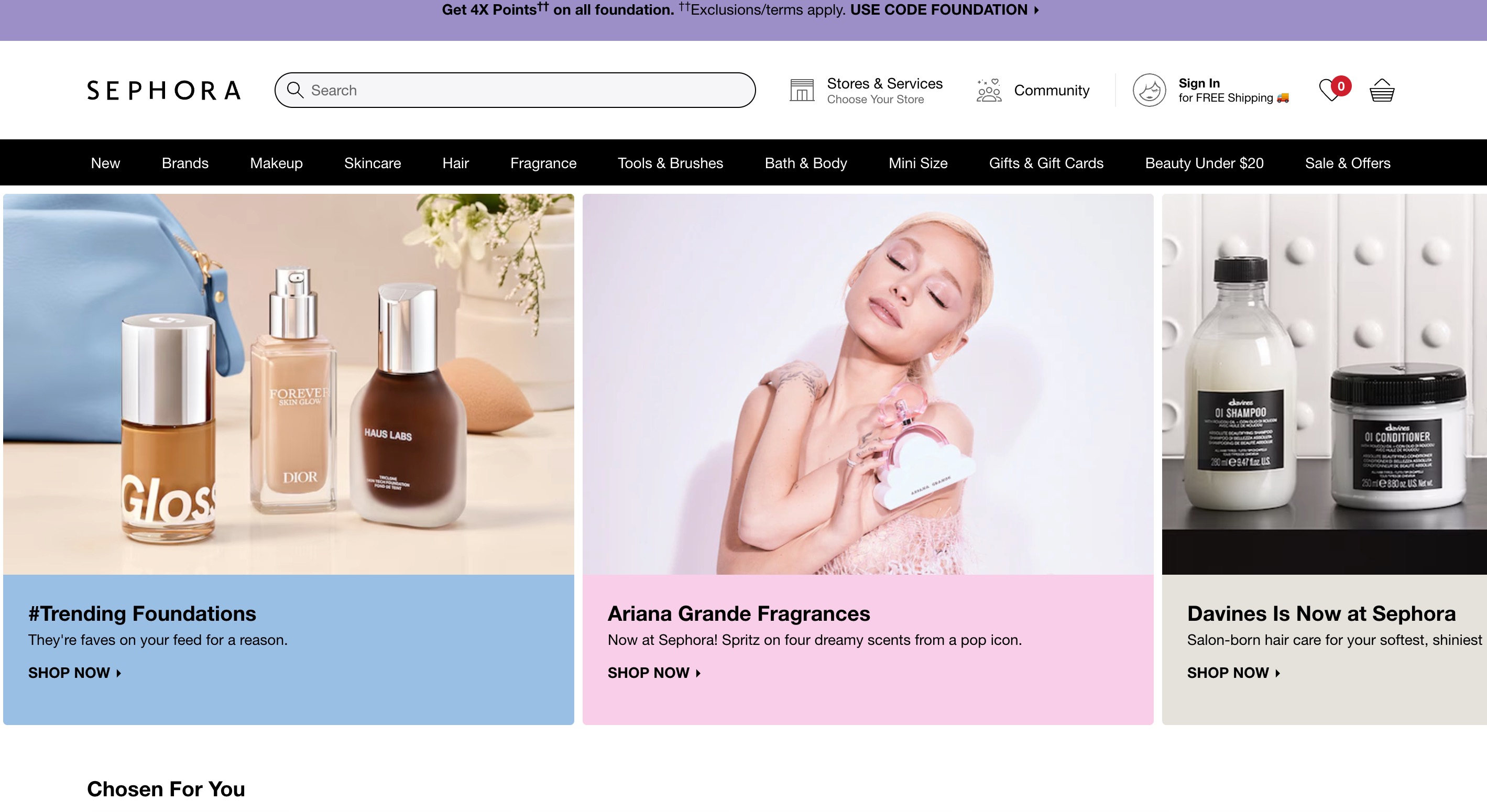This screenshot has height=812, width=1487.
Task: Open the Bath & Body menu
Action: coord(806,163)
